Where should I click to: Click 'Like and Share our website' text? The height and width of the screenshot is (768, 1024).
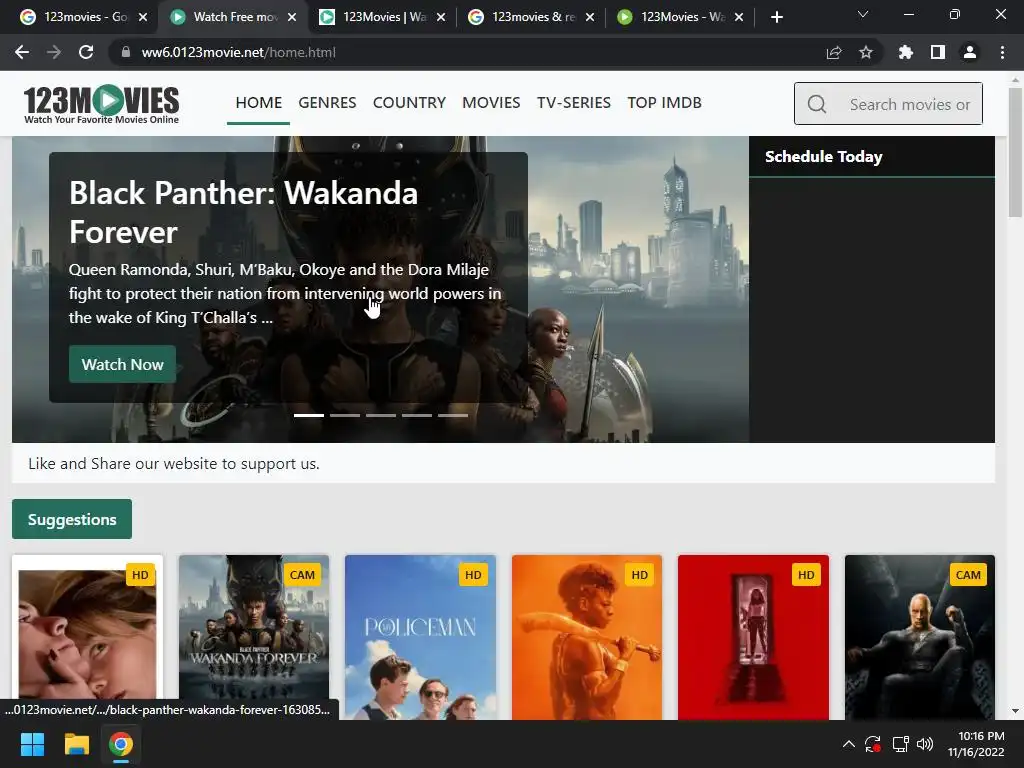point(174,464)
